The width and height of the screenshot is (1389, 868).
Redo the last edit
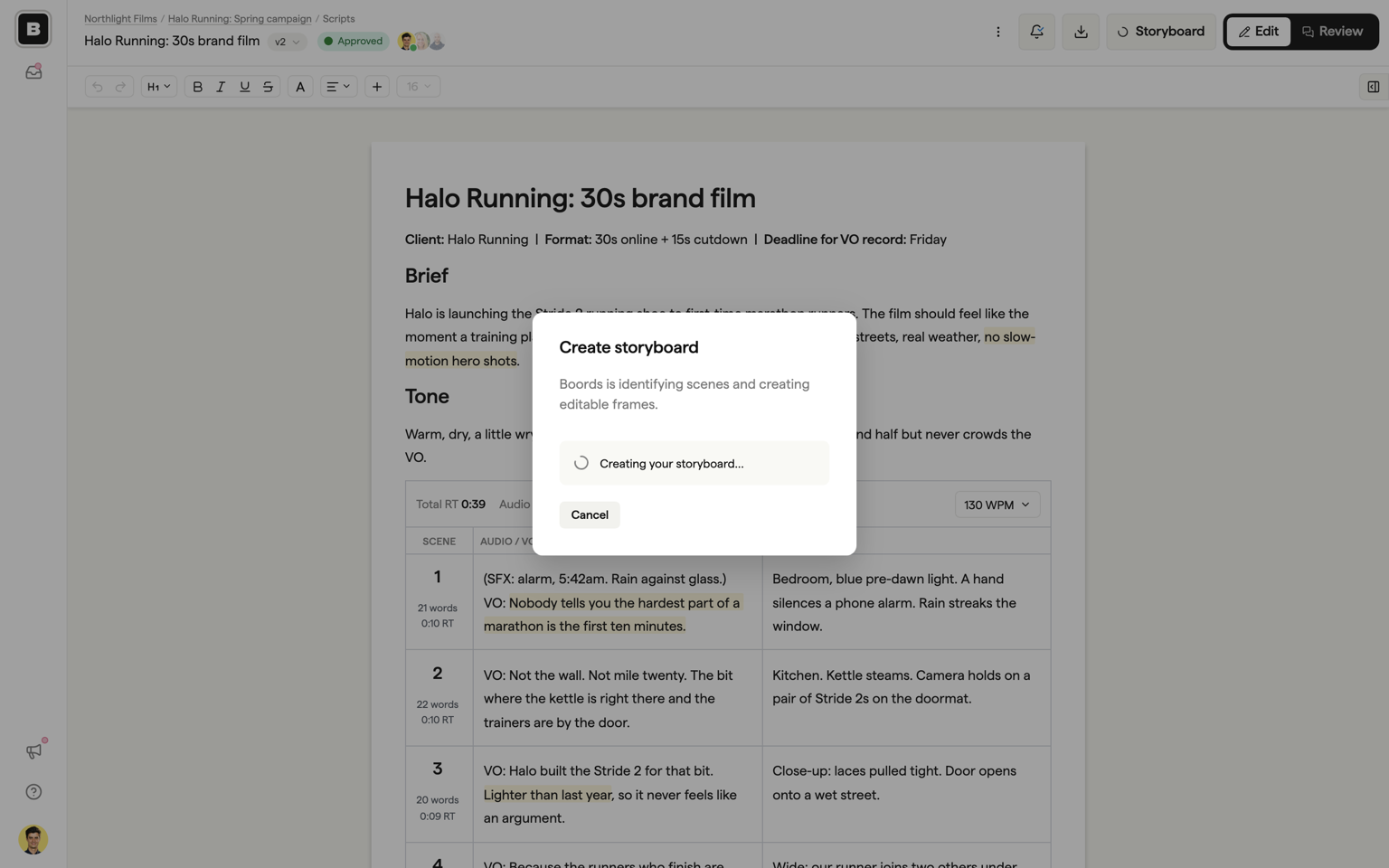120,87
